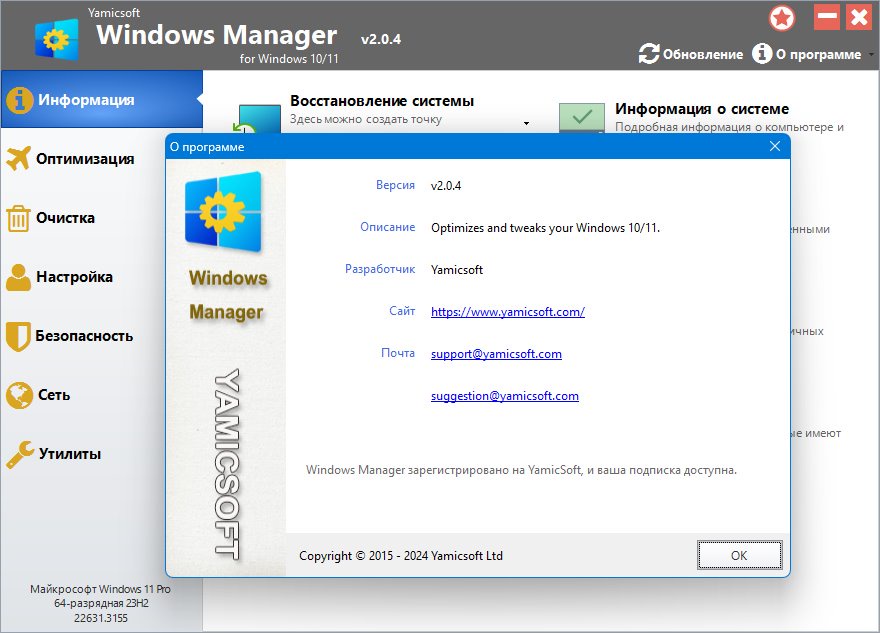Open the Сеть section
Screen dimensions: 880x633
[x=54, y=395]
